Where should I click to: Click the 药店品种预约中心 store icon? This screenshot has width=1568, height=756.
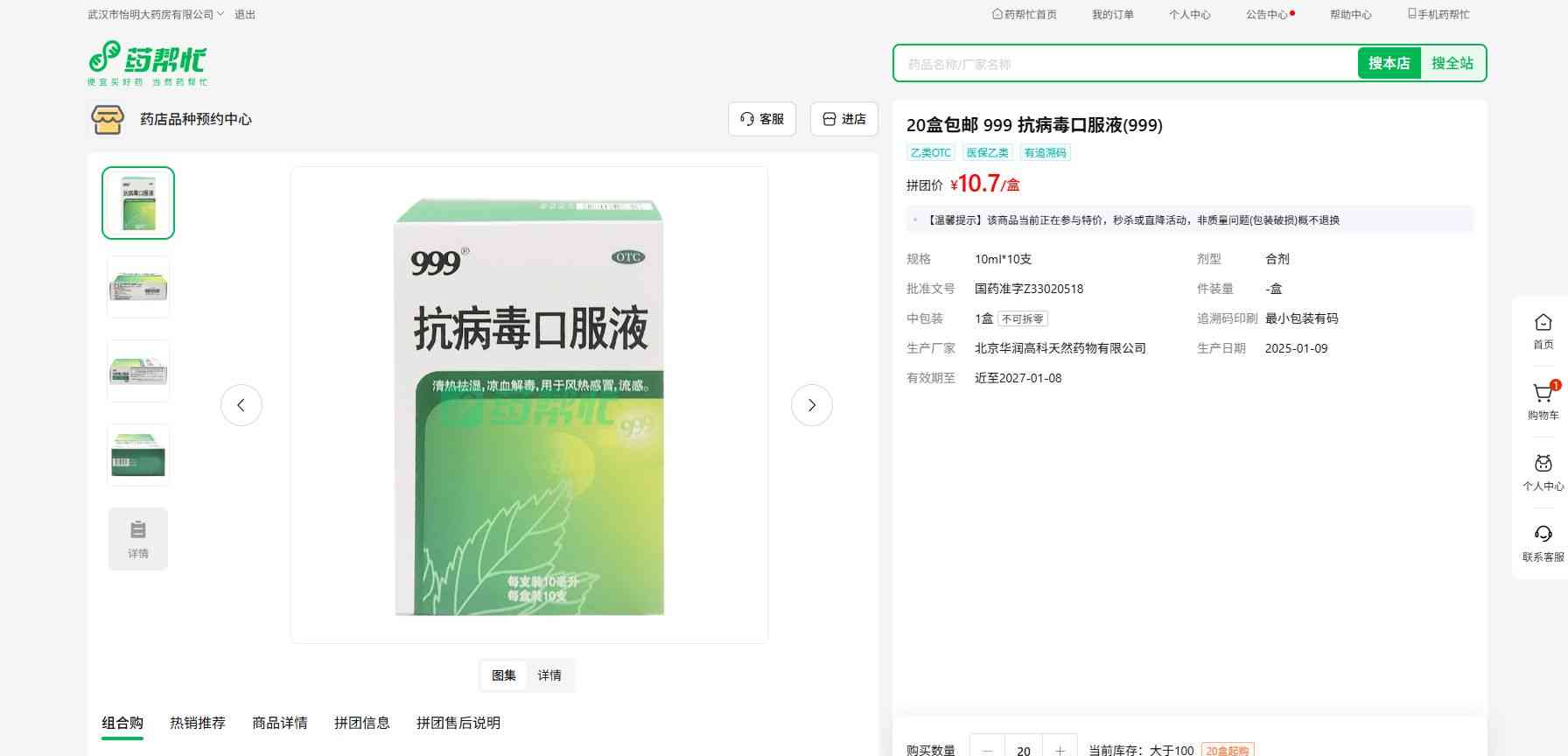(x=108, y=119)
